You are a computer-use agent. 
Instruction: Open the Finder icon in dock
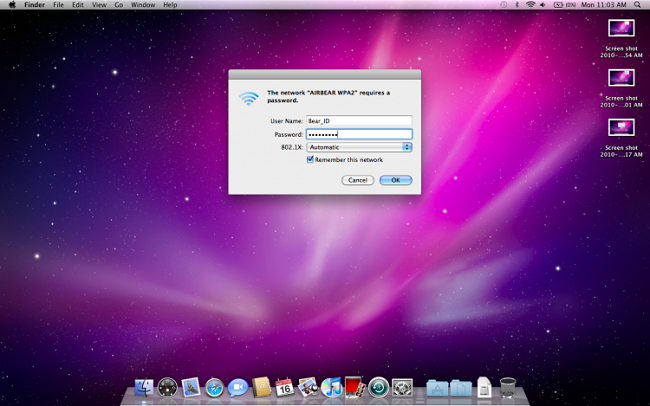(x=144, y=387)
